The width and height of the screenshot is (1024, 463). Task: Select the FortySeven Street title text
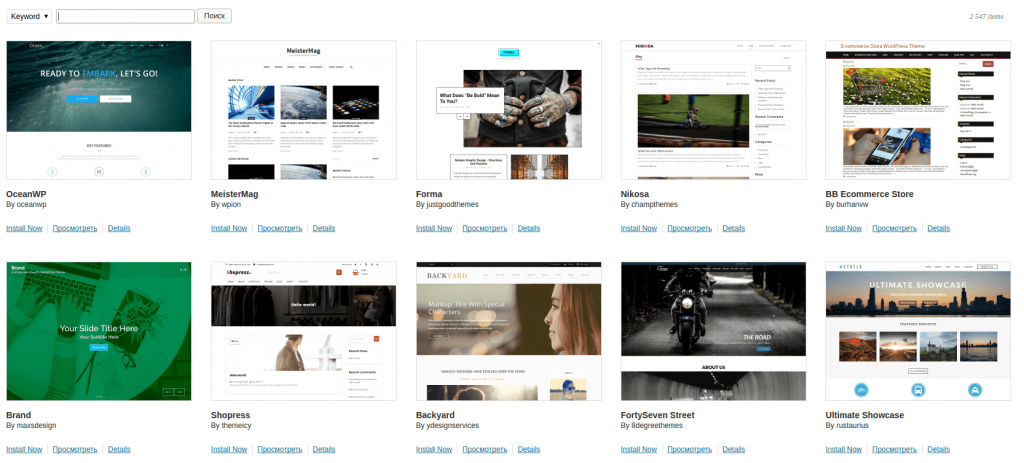[658, 415]
